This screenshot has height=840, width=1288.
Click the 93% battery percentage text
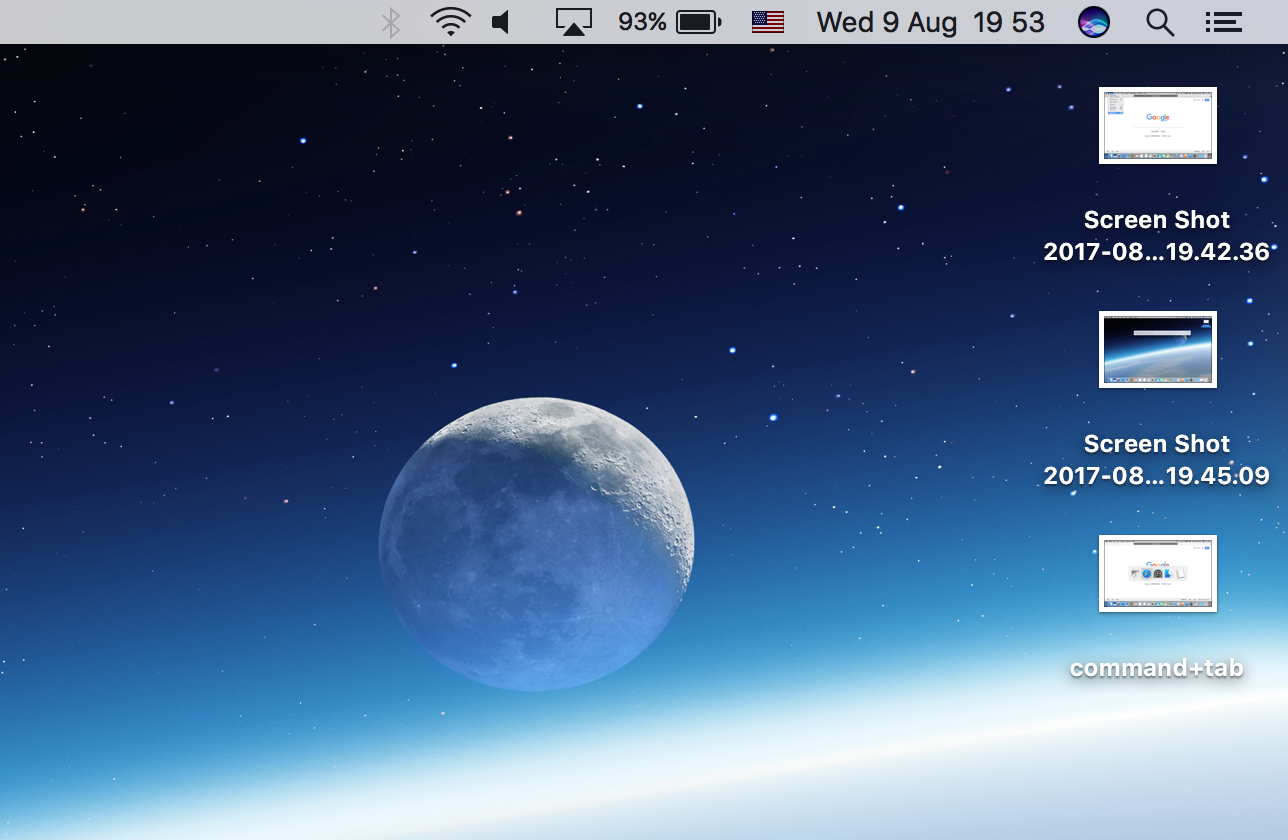coord(642,22)
